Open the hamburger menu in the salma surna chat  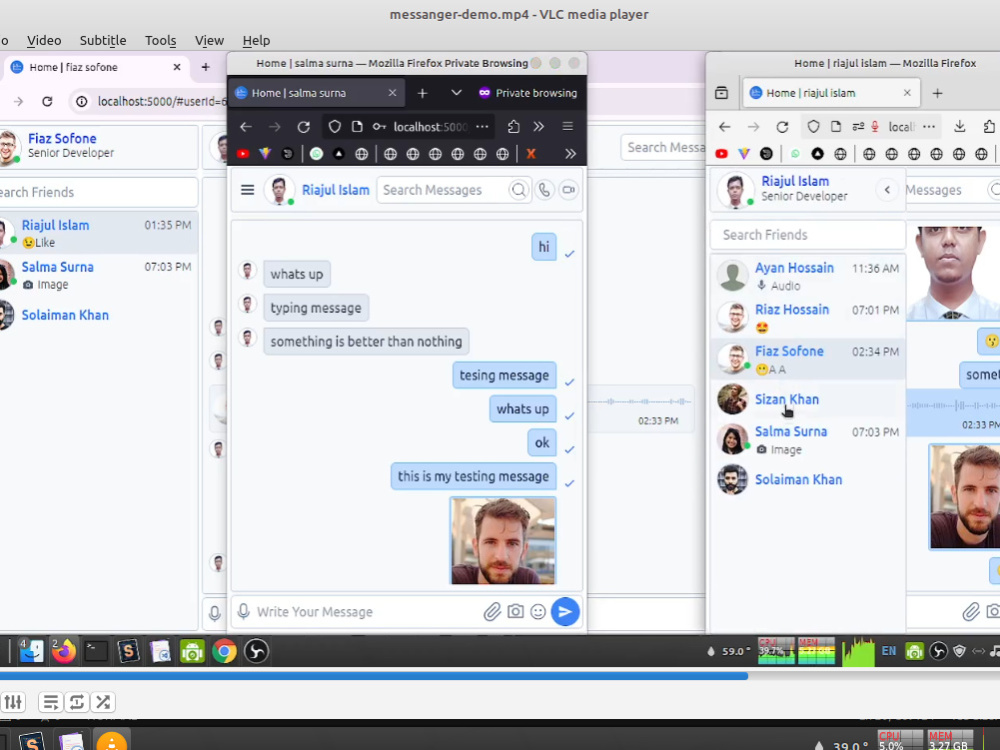coord(247,190)
